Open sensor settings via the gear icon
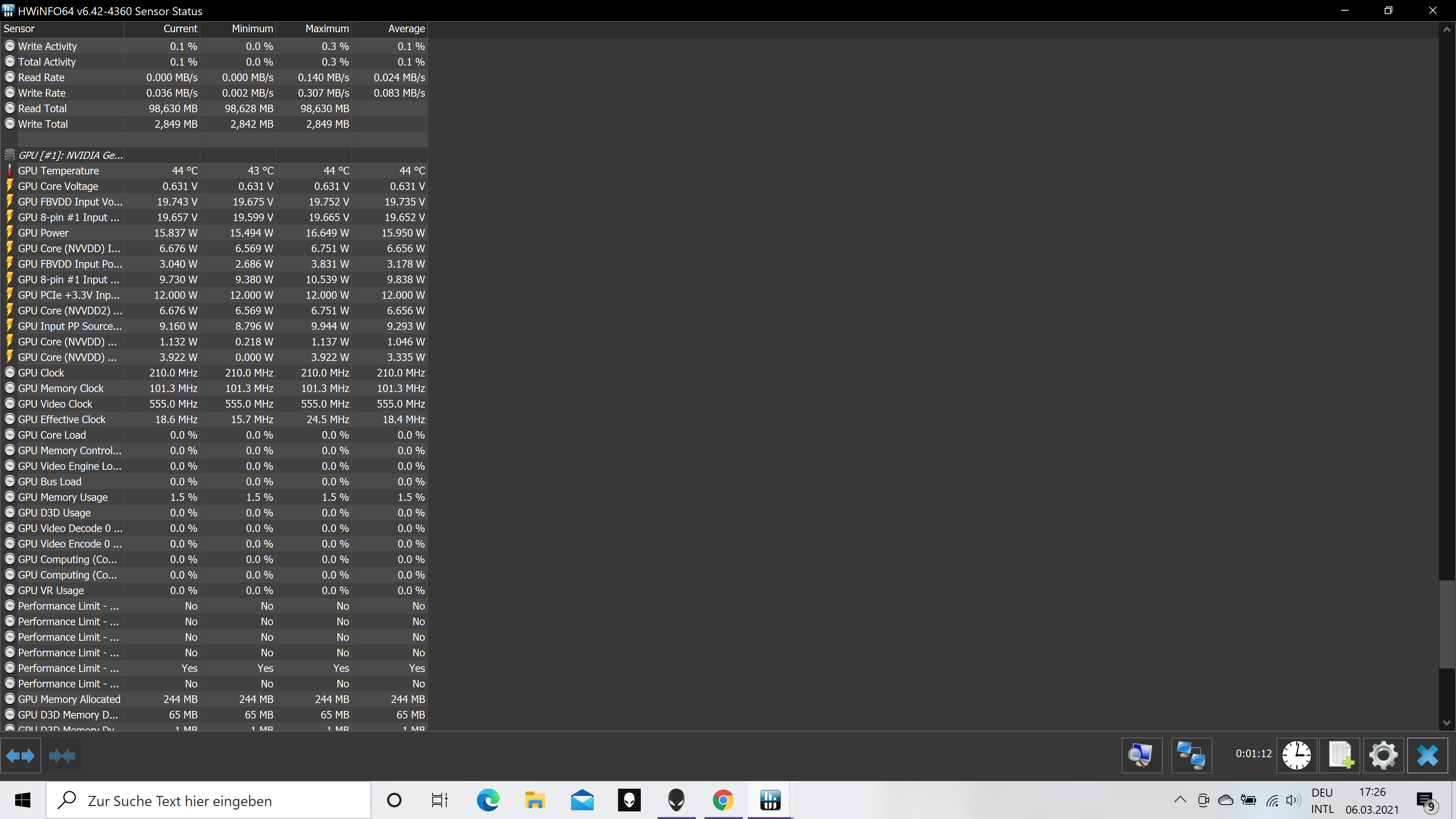Image resolution: width=1456 pixels, height=819 pixels. pyautogui.click(x=1383, y=755)
